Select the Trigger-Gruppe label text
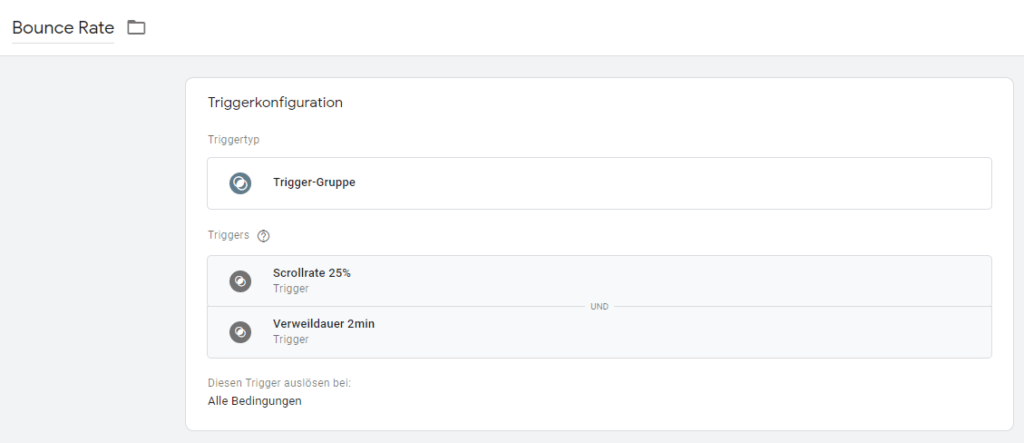 point(314,183)
